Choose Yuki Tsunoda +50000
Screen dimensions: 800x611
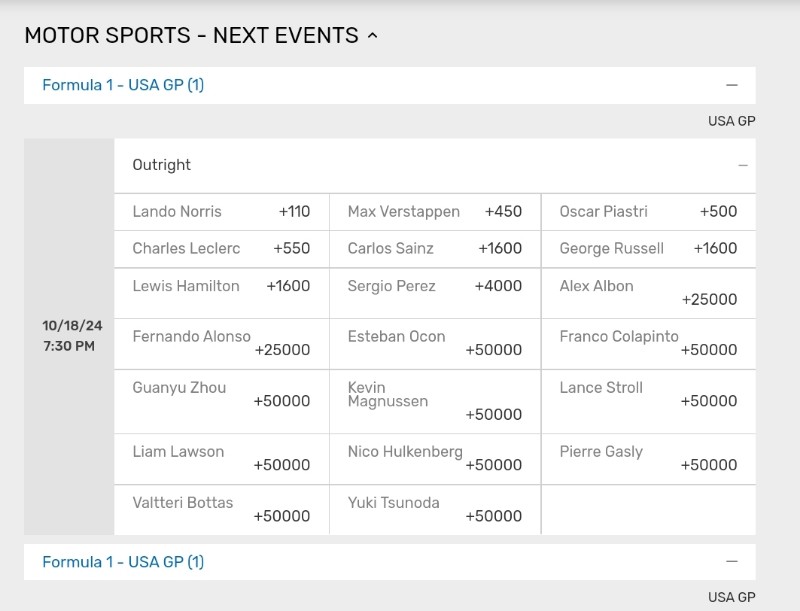(435, 510)
